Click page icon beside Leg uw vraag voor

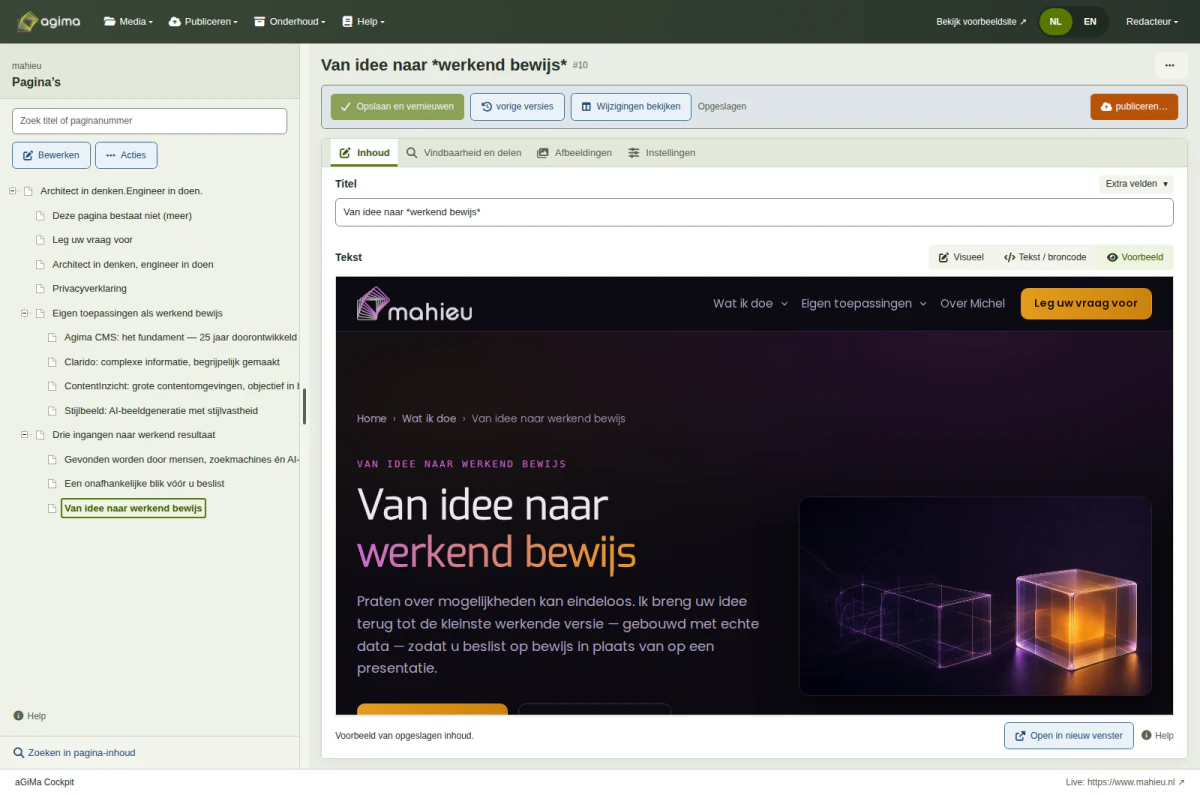pyautogui.click(x=41, y=240)
